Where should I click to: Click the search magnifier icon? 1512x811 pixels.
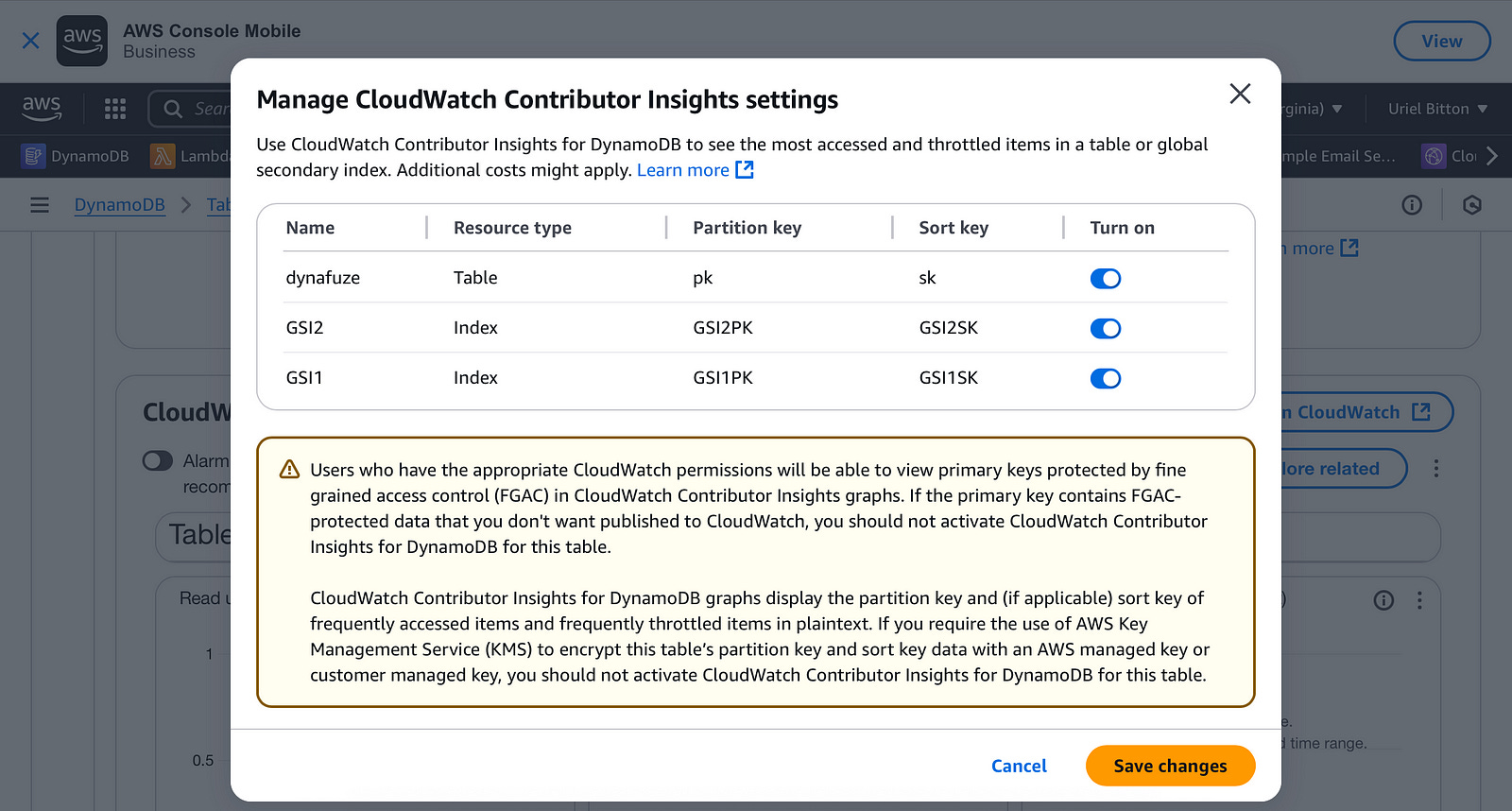173,109
